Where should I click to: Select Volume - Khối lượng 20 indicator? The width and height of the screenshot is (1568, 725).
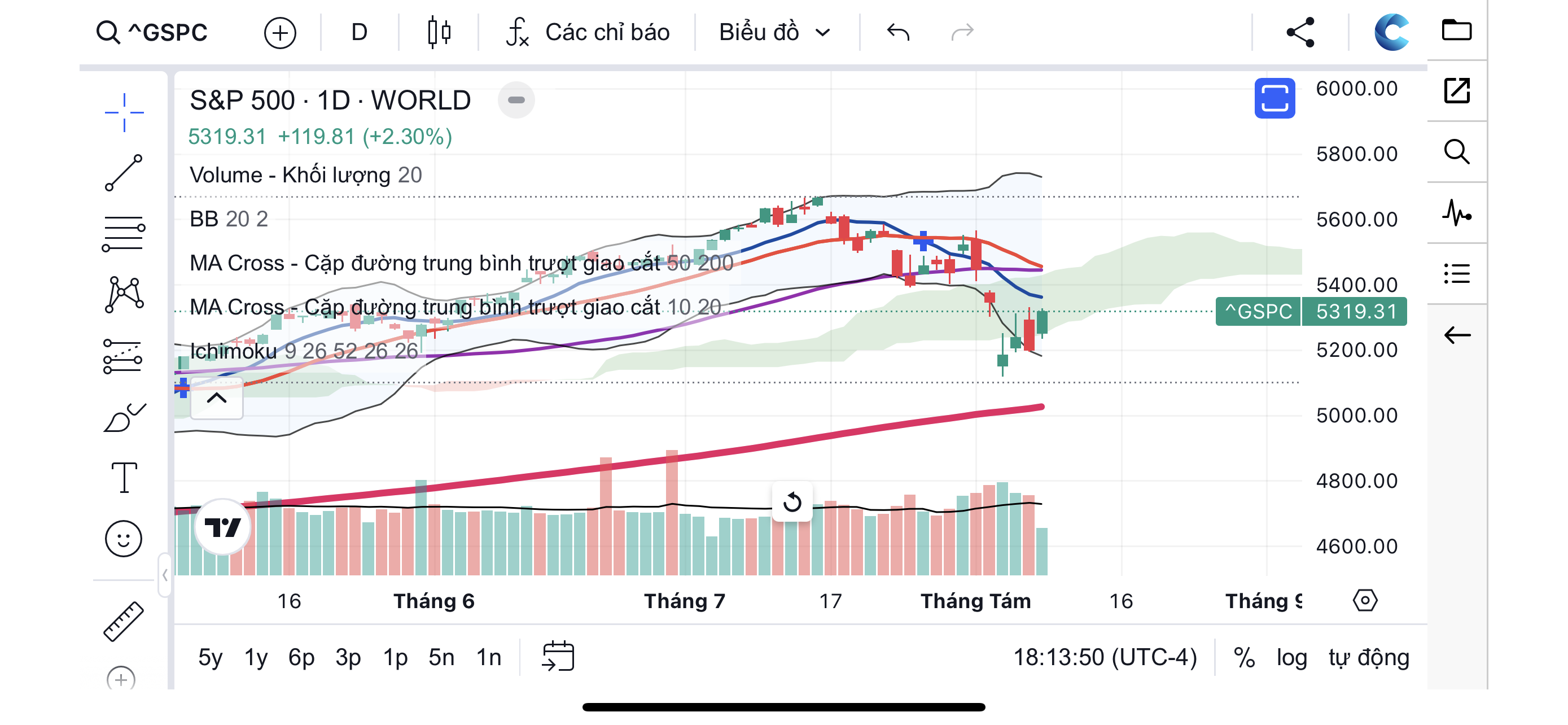click(x=305, y=174)
